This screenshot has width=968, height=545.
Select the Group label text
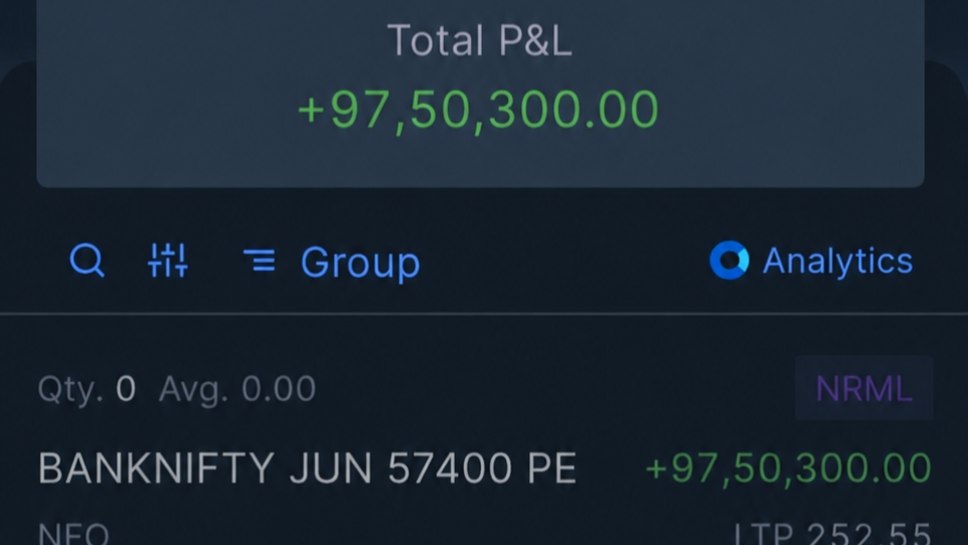[x=361, y=262]
